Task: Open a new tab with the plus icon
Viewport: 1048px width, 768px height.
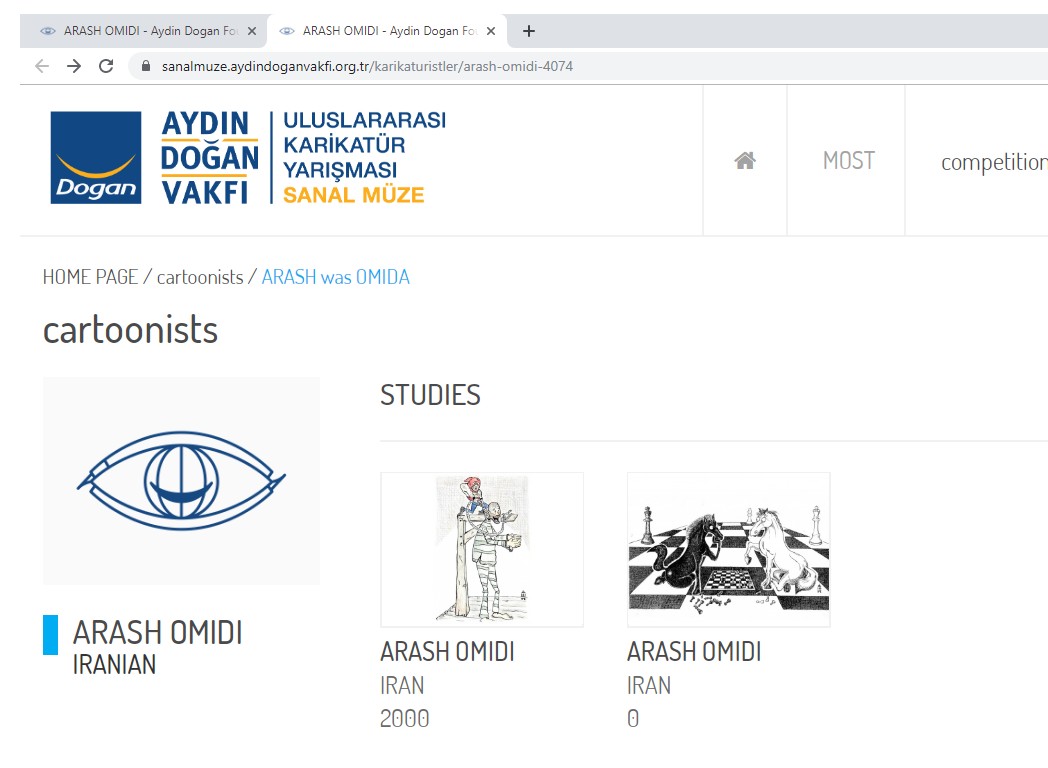Action: click(529, 31)
